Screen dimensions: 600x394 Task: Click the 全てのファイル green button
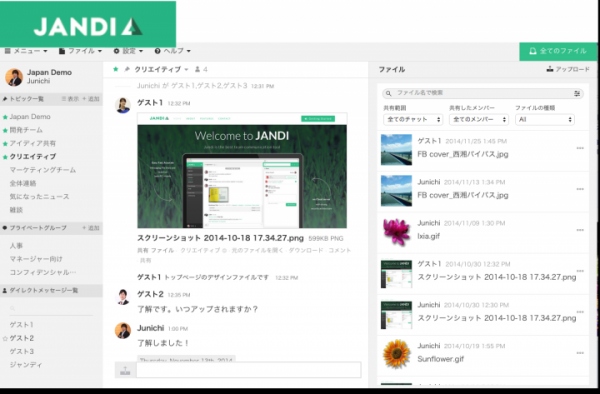(x=558, y=51)
